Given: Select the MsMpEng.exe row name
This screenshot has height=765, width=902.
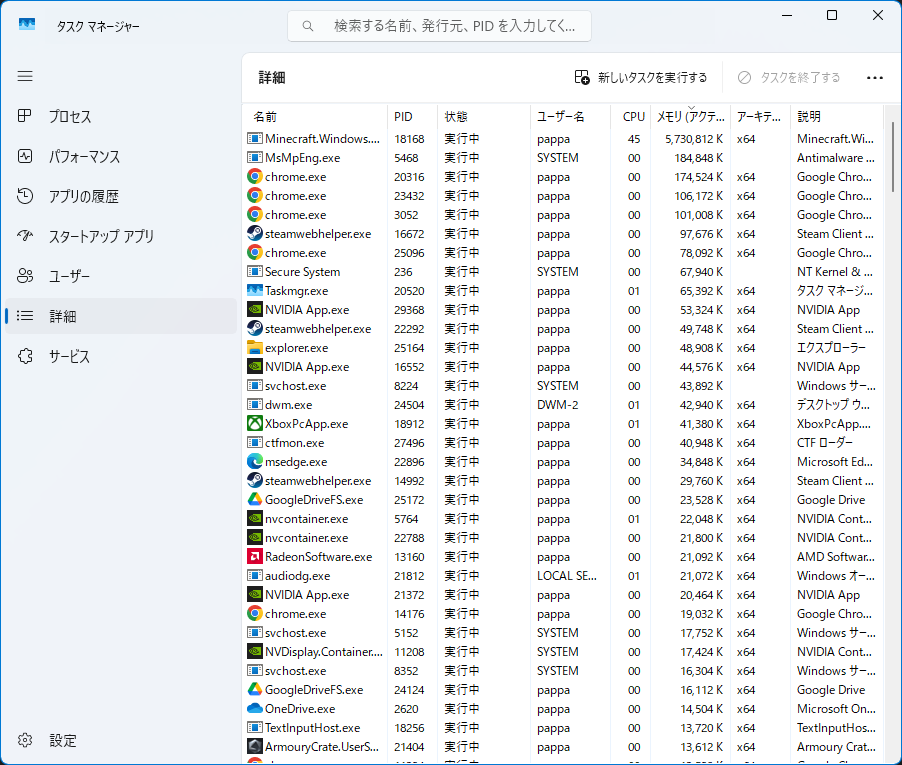Looking at the screenshot, I should pyautogui.click(x=302, y=158).
